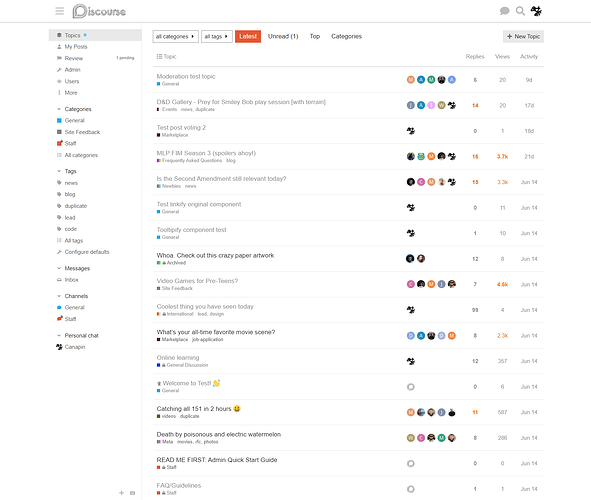591x500 pixels.
Task: Open Whoa. Check out this crazy paper artwork
Action: pyautogui.click(x=215, y=255)
